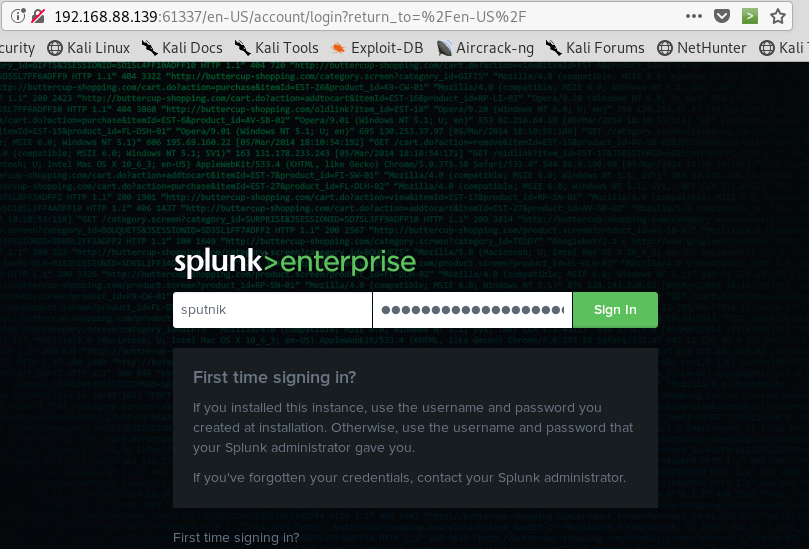
Task: Open the page actions three-dots menu
Action: [x=694, y=16]
